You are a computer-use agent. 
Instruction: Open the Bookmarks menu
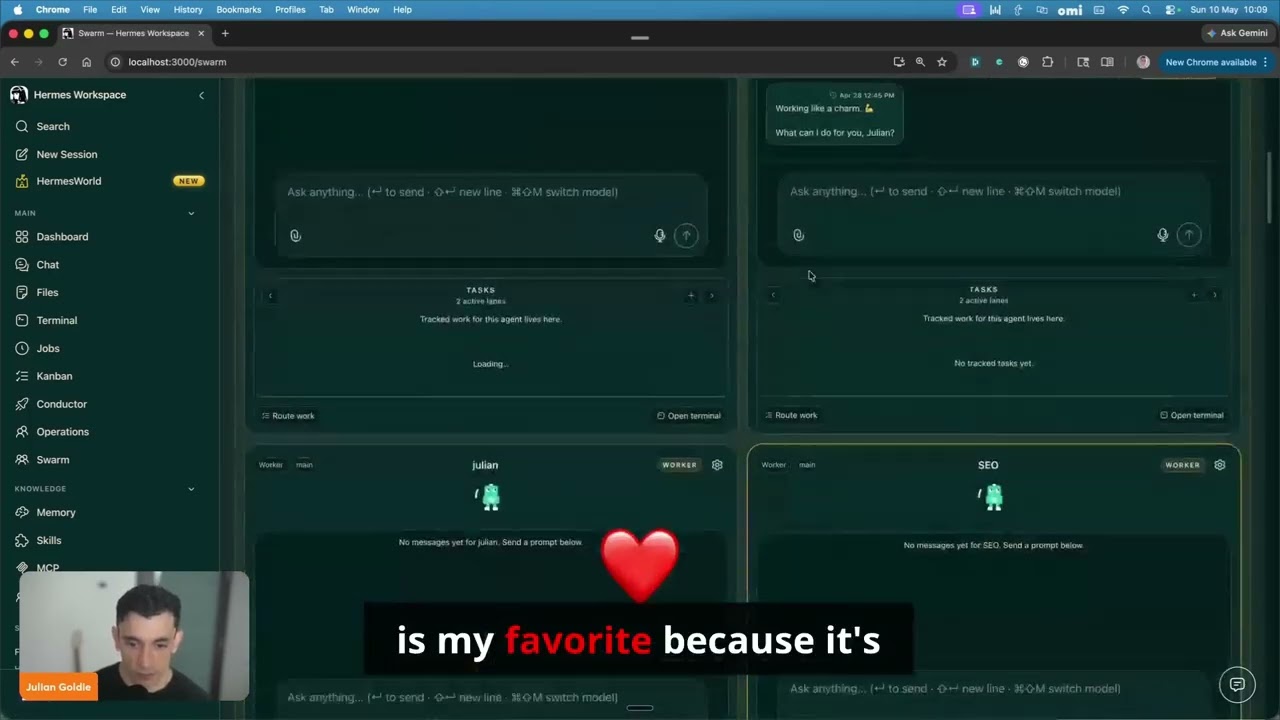(x=239, y=9)
